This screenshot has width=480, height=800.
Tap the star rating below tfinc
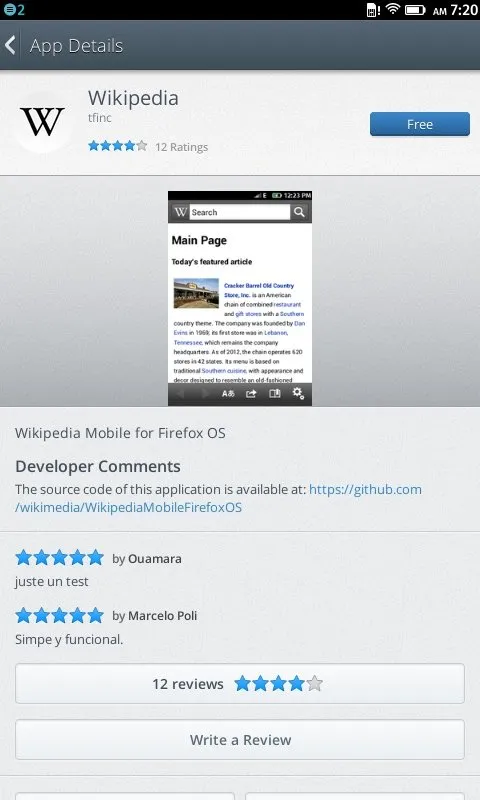pyautogui.click(x=117, y=146)
